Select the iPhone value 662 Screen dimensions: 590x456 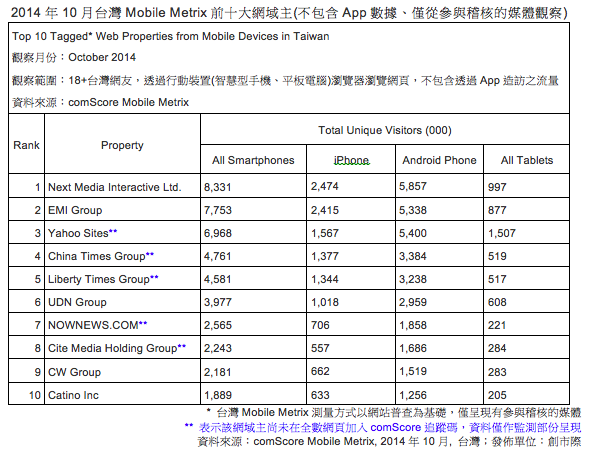click(320, 371)
